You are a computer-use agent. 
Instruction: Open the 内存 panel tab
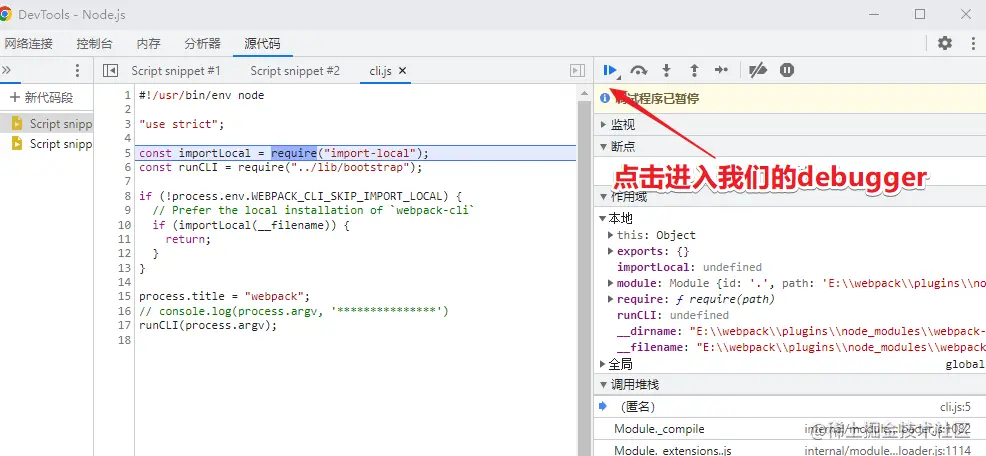[148, 43]
